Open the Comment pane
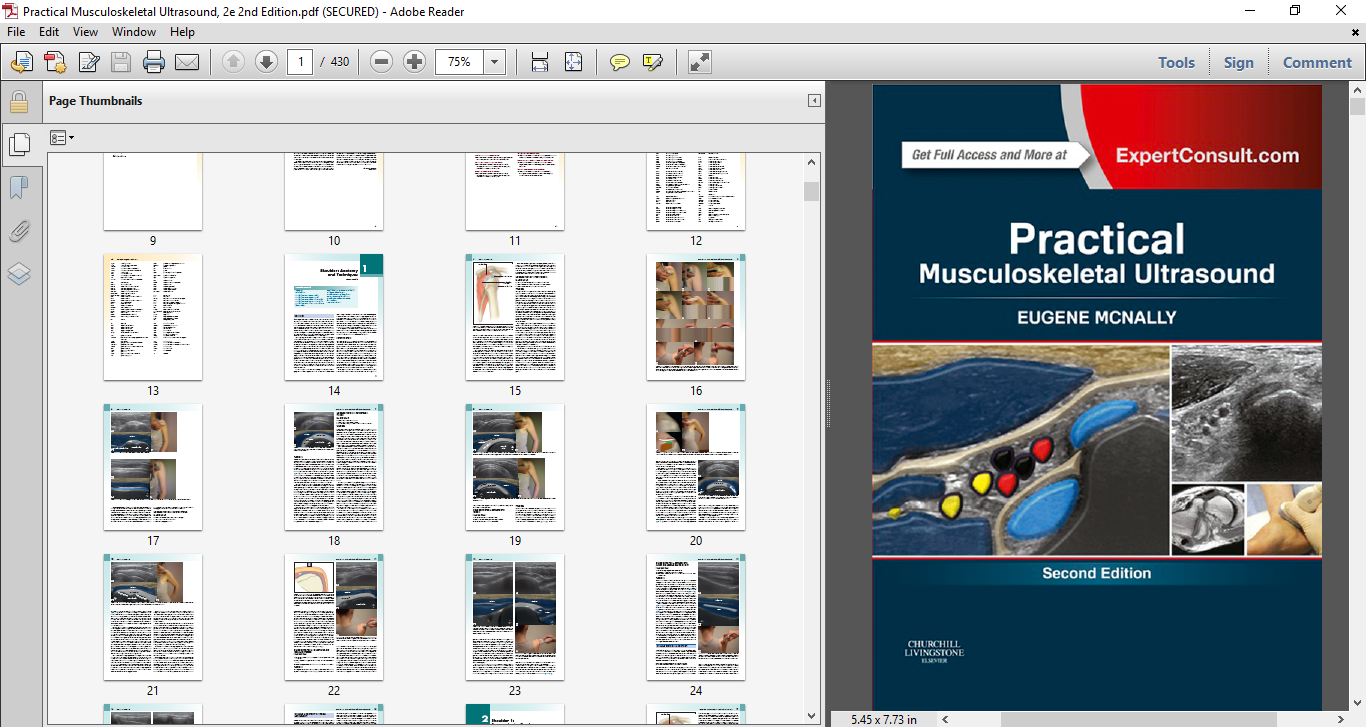Screen dimensions: 1366x727 tap(1317, 62)
